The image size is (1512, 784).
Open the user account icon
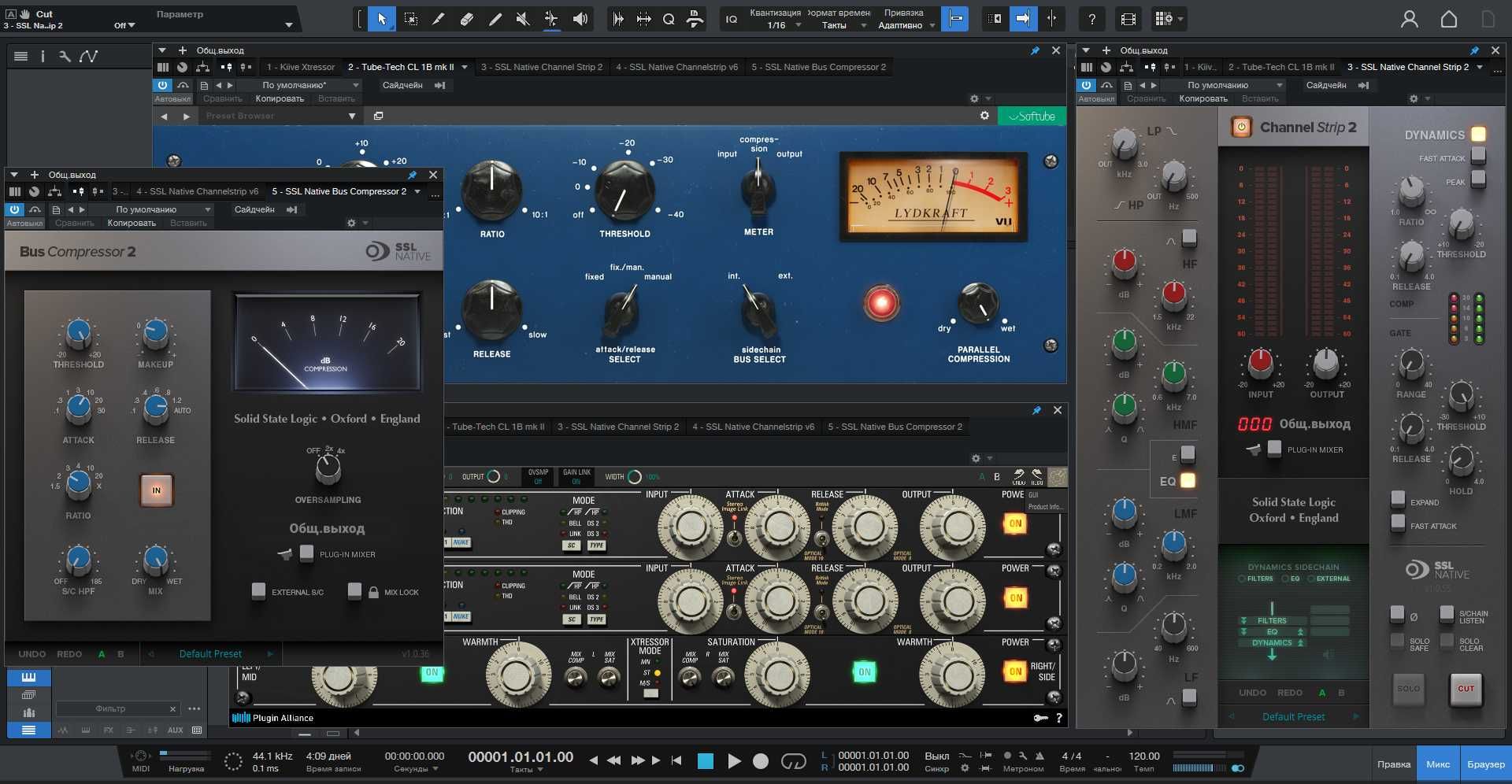pos(1410,19)
